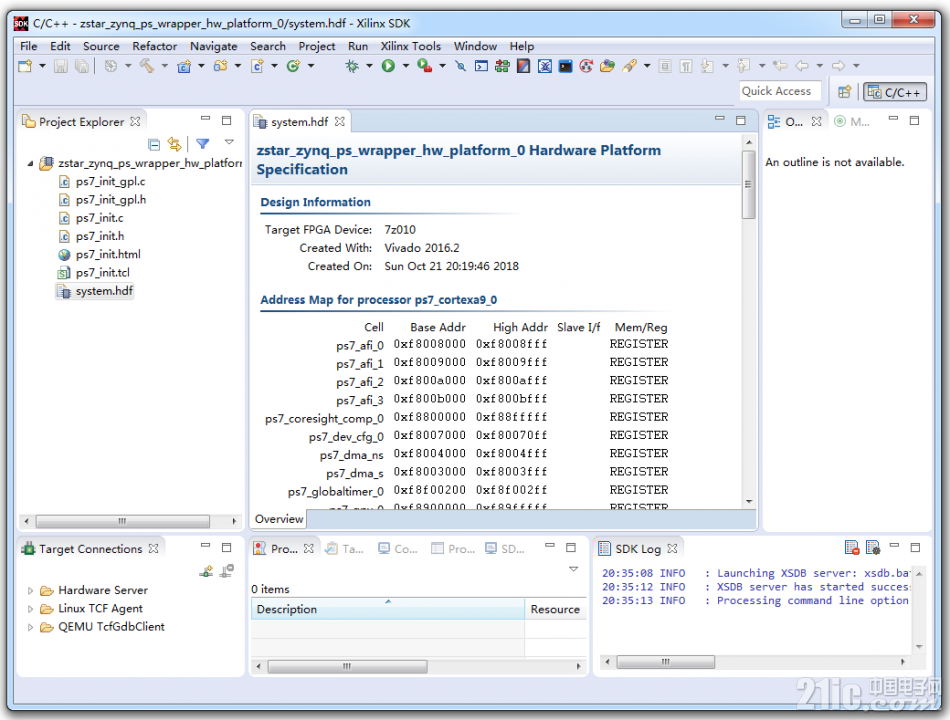950x720 pixels.
Task: Click the New C source file toolbar icon
Action: (257, 65)
